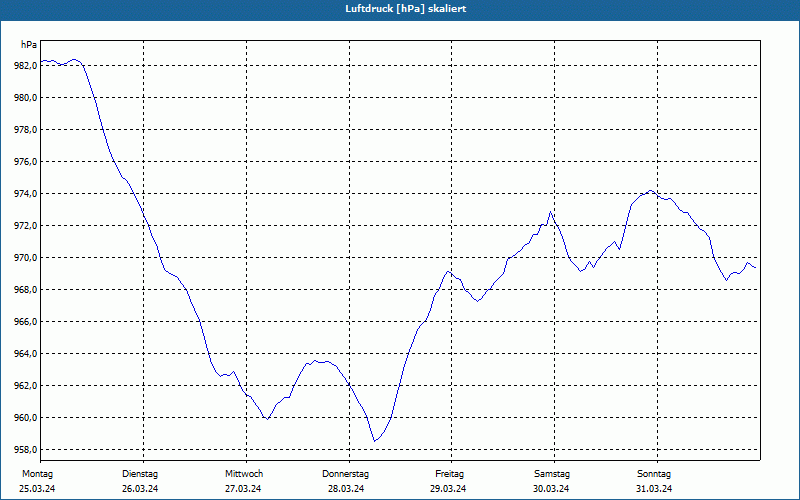Viewport: 800px width, 500px height.
Task: Select the 966,0 axis value
Action: (26, 322)
